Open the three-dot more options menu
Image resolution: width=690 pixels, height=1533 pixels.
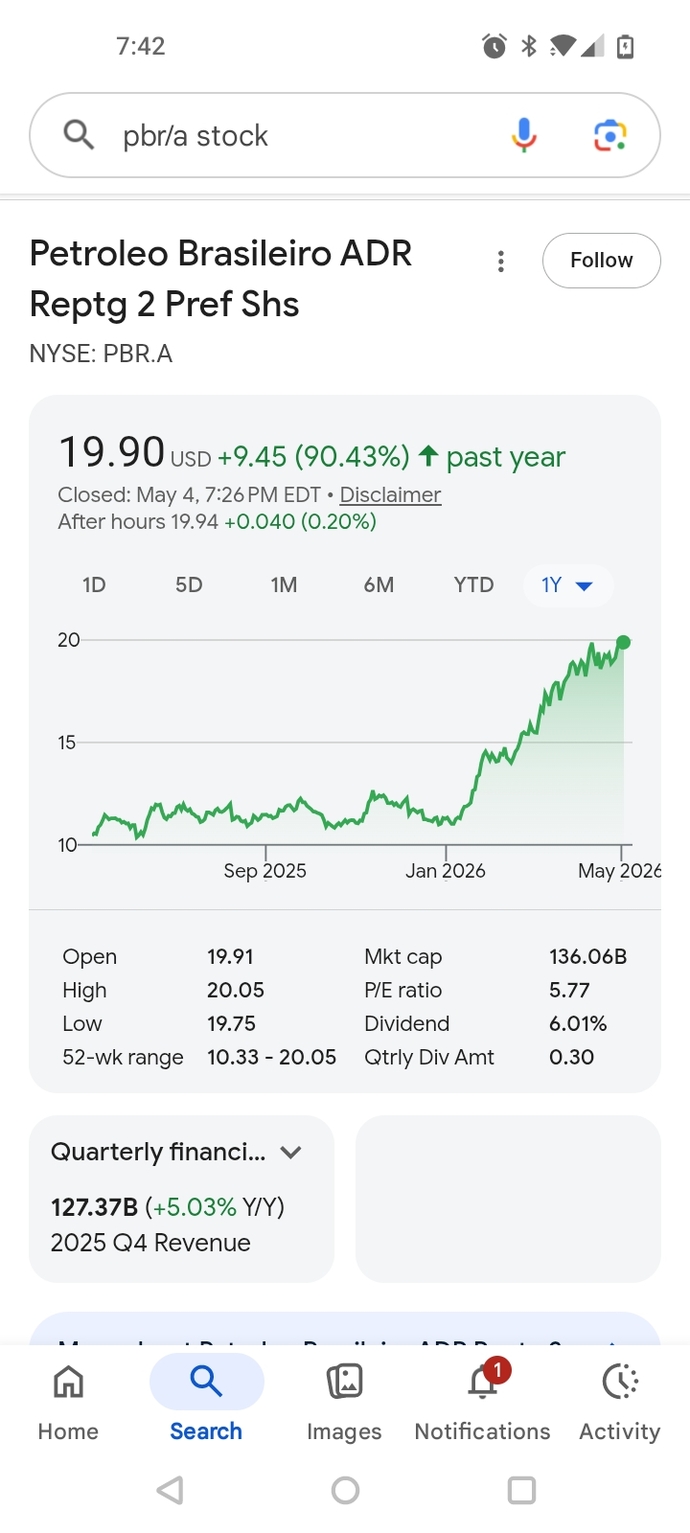pos(500,262)
